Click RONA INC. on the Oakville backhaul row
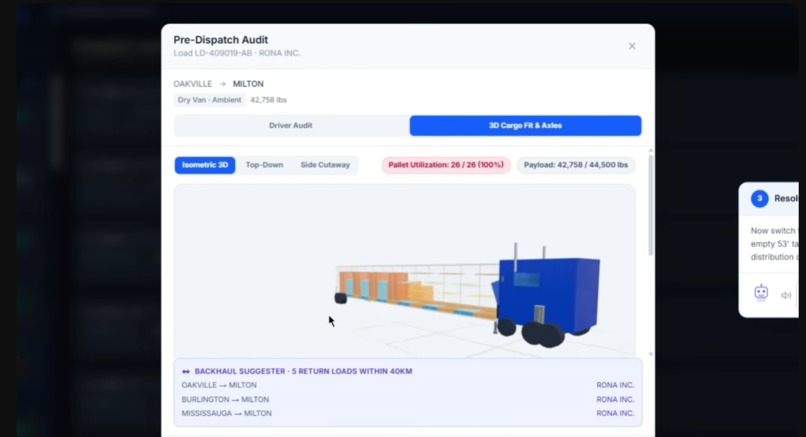Image resolution: width=806 pixels, height=437 pixels. click(615, 385)
